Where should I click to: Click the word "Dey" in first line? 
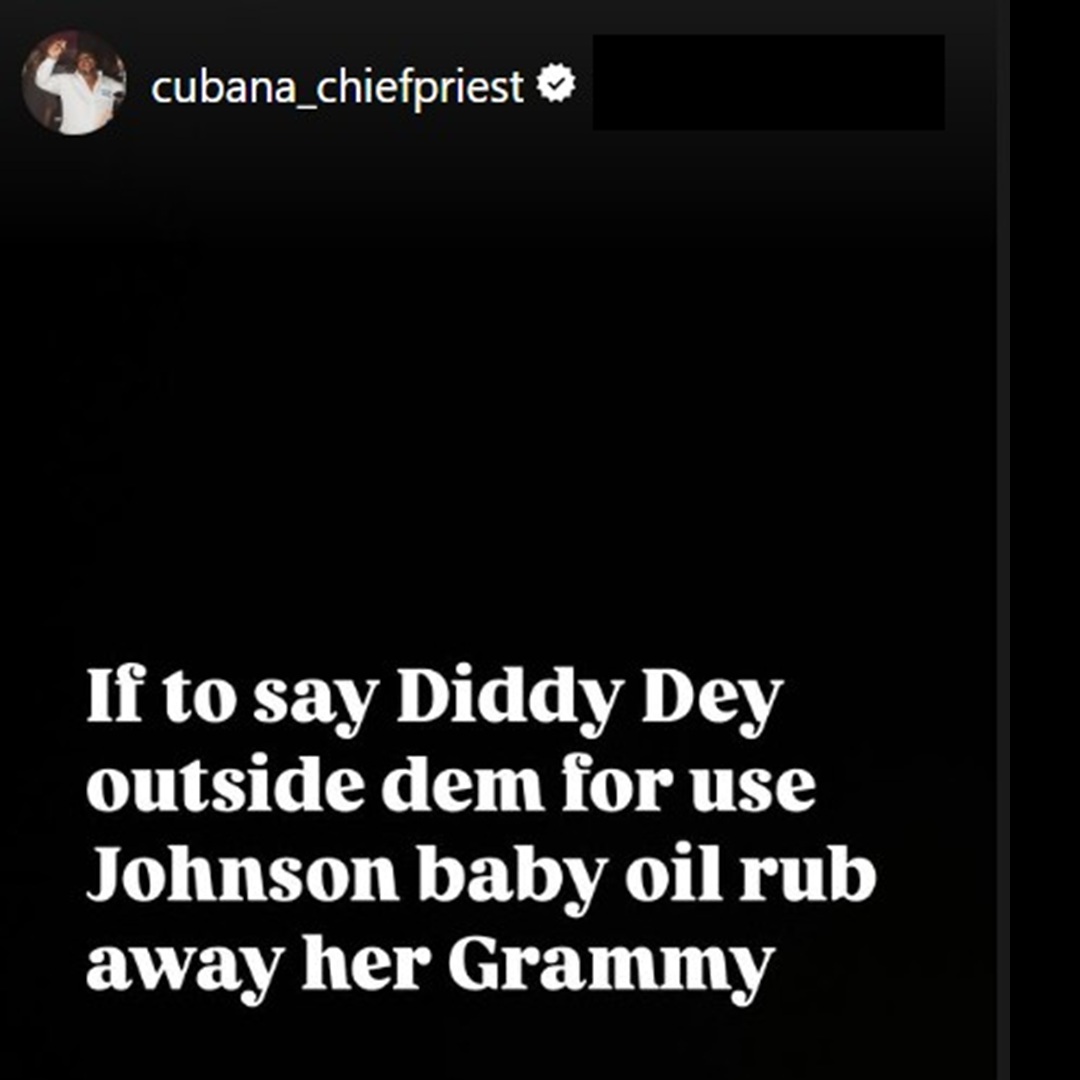click(x=713, y=700)
